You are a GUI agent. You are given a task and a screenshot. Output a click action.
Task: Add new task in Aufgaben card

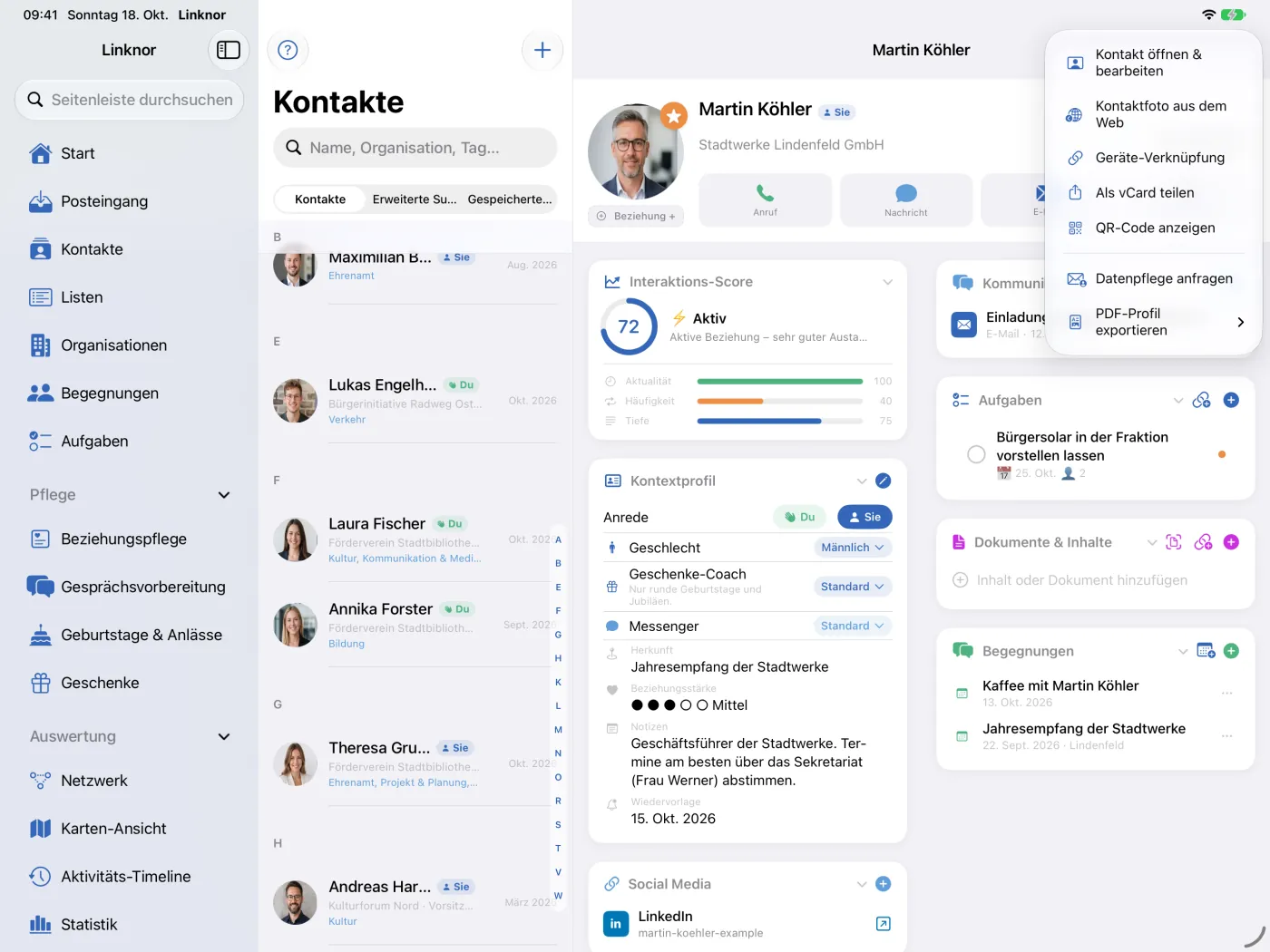pyautogui.click(x=1231, y=400)
